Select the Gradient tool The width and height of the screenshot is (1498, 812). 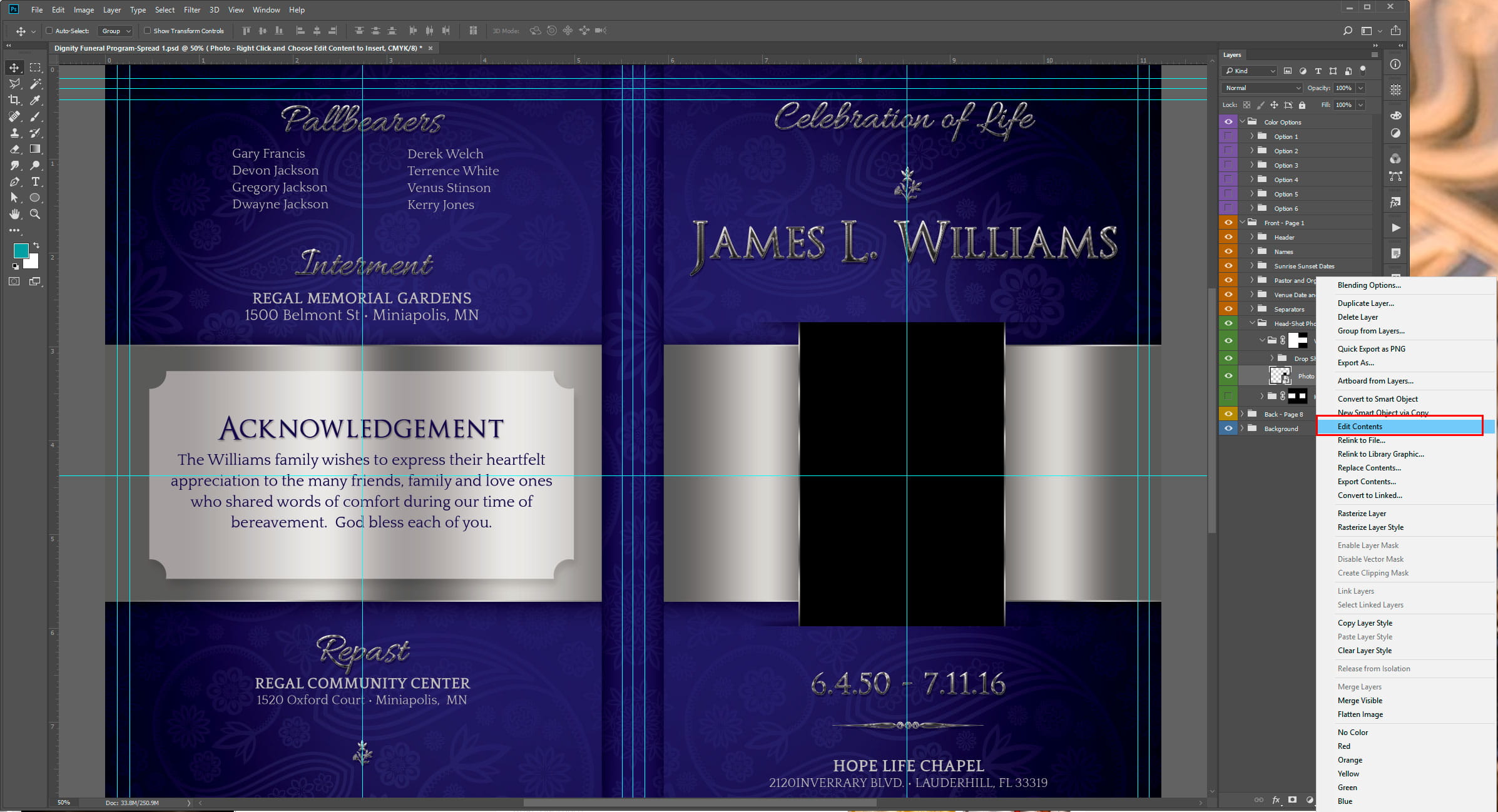pos(36,149)
